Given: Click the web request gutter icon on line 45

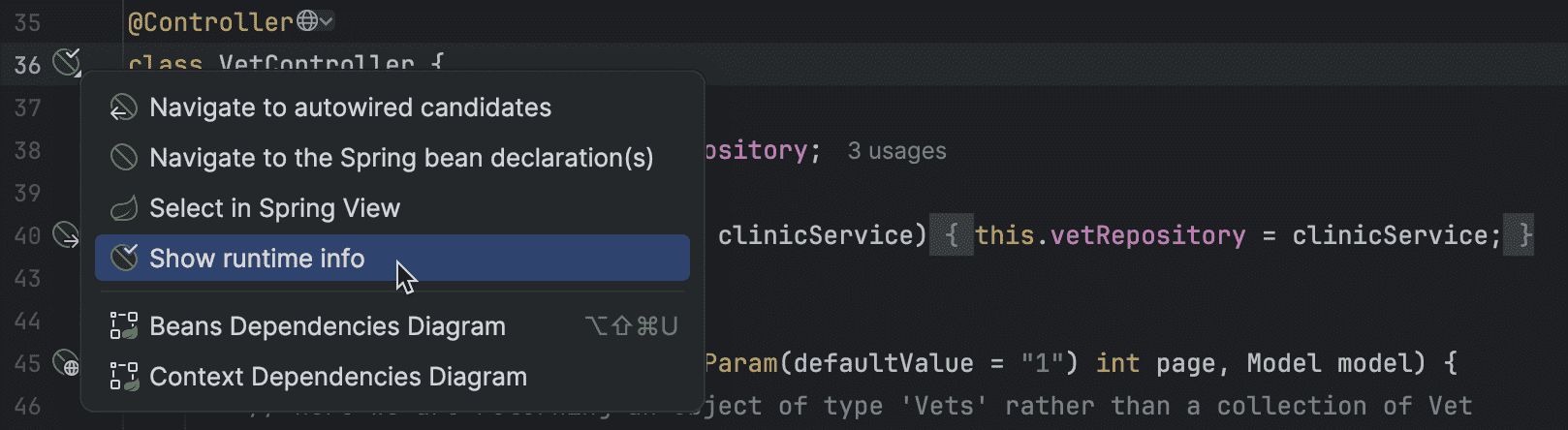Looking at the screenshot, I should pyautogui.click(x=65, y=363).
